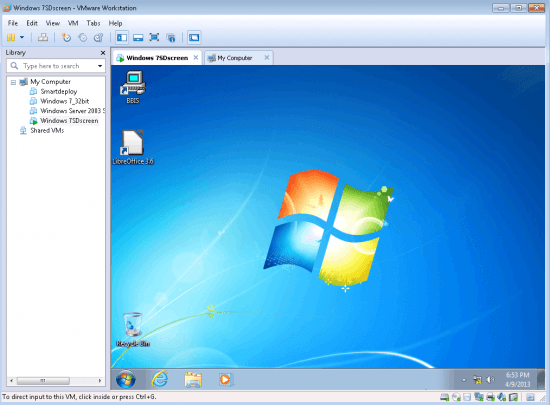Click the printer status bar icon

[490, 397]
